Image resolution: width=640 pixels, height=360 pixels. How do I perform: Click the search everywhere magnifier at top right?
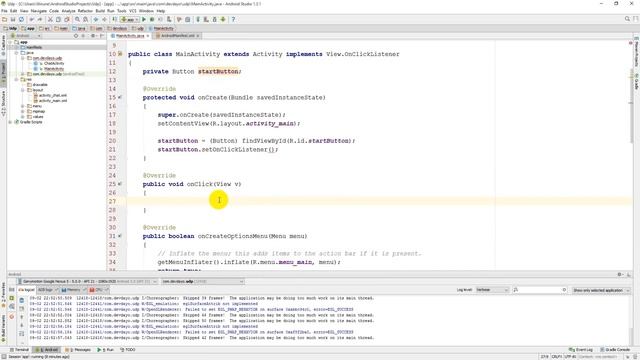(x=627, y=19)
